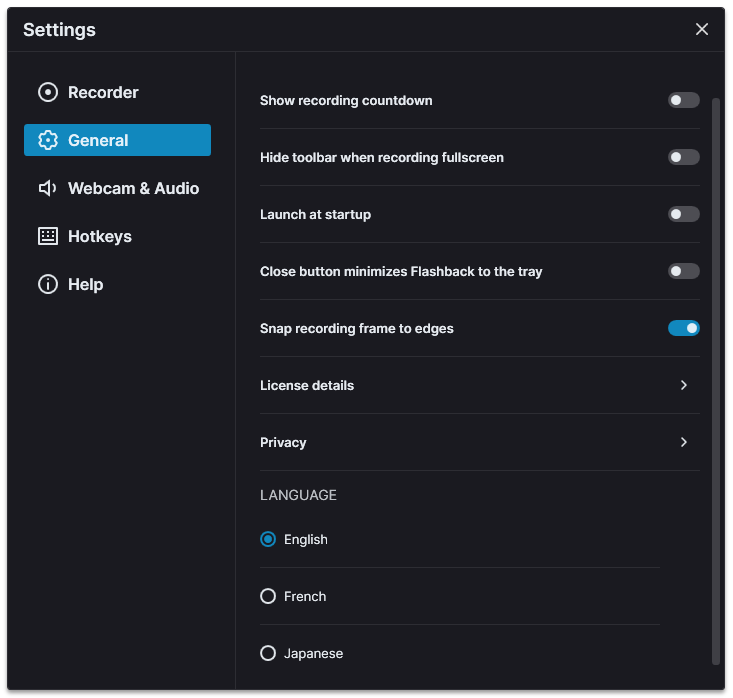Screen dimensions: 733x698
Task: Click the Hotkeys keyboard icon
Action: click(x=48, y=236)
